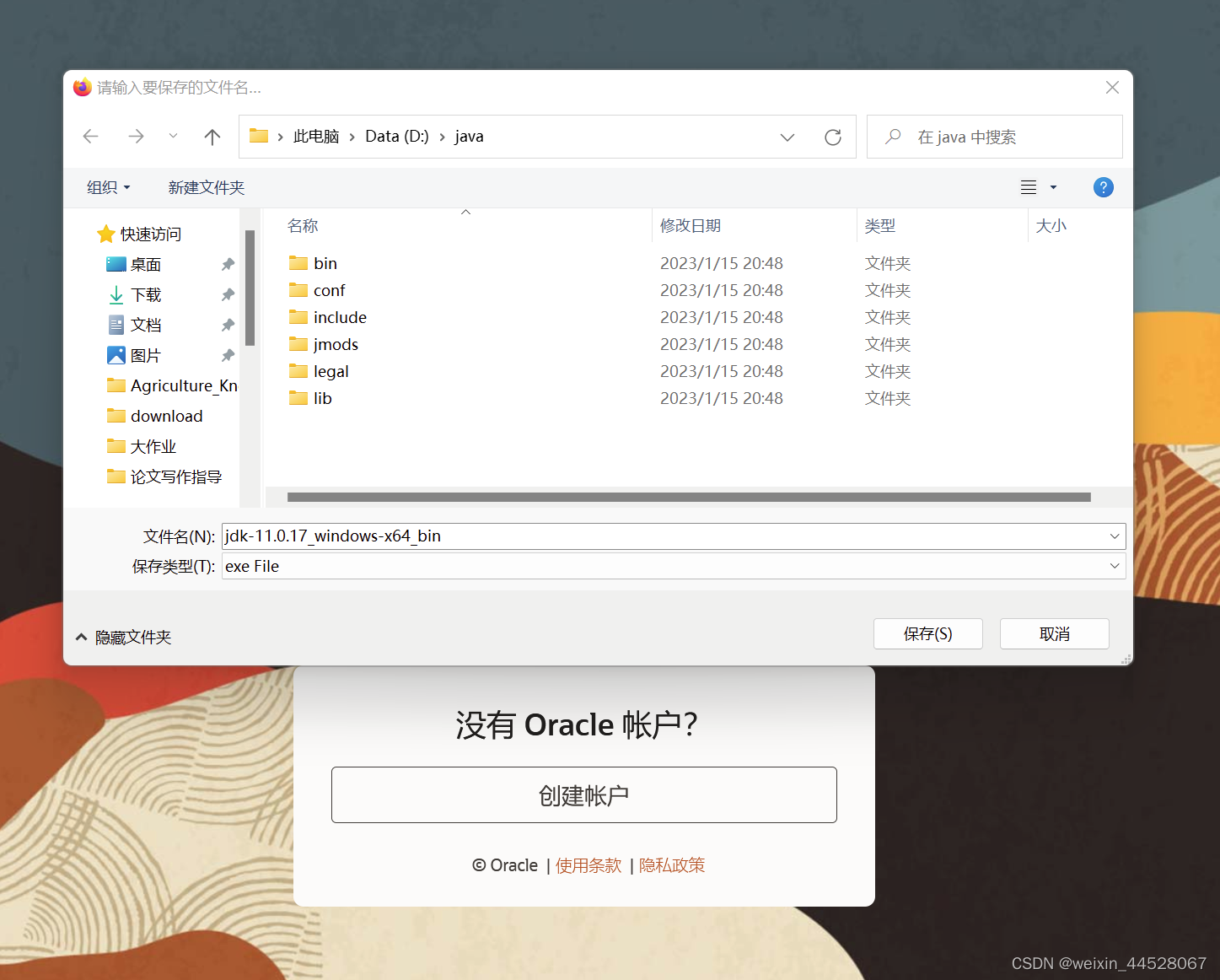Unpin 图片 using its pin icon
This screenshot has height=980, width=1220.
tap(228, 355)
